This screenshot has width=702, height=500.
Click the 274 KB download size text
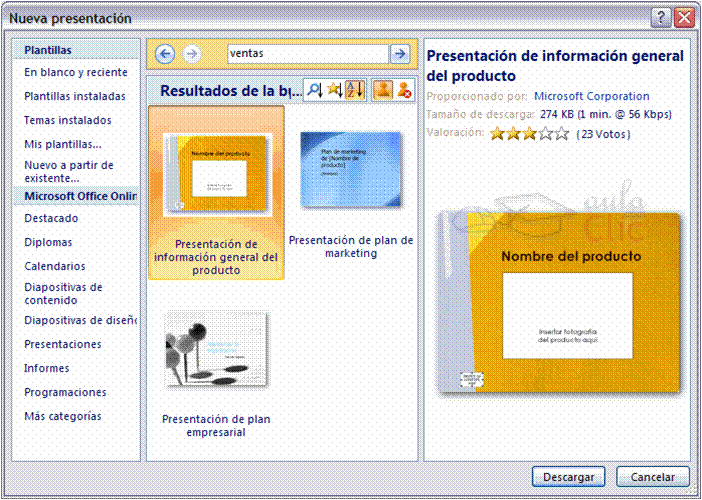pos(605,114)
